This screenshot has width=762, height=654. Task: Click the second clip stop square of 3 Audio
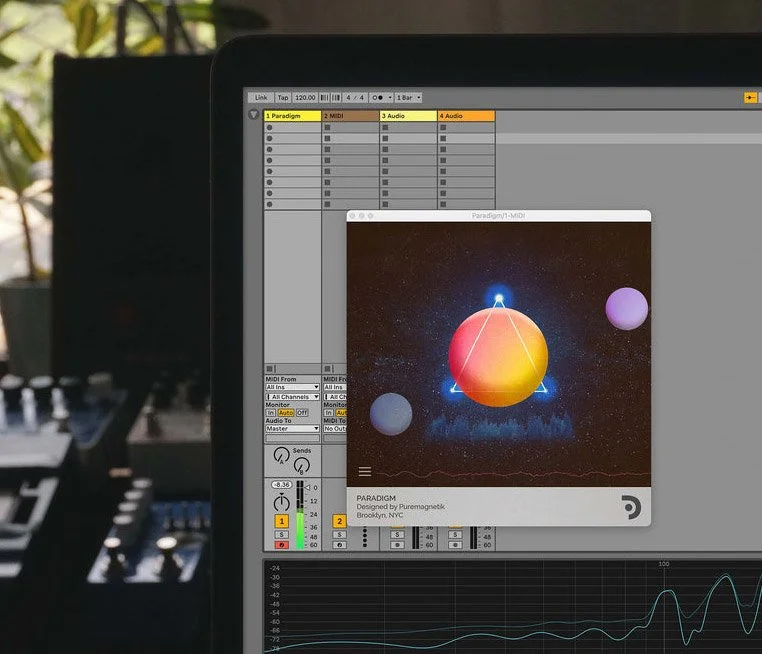pyautogui.click(x=385, y=138)
